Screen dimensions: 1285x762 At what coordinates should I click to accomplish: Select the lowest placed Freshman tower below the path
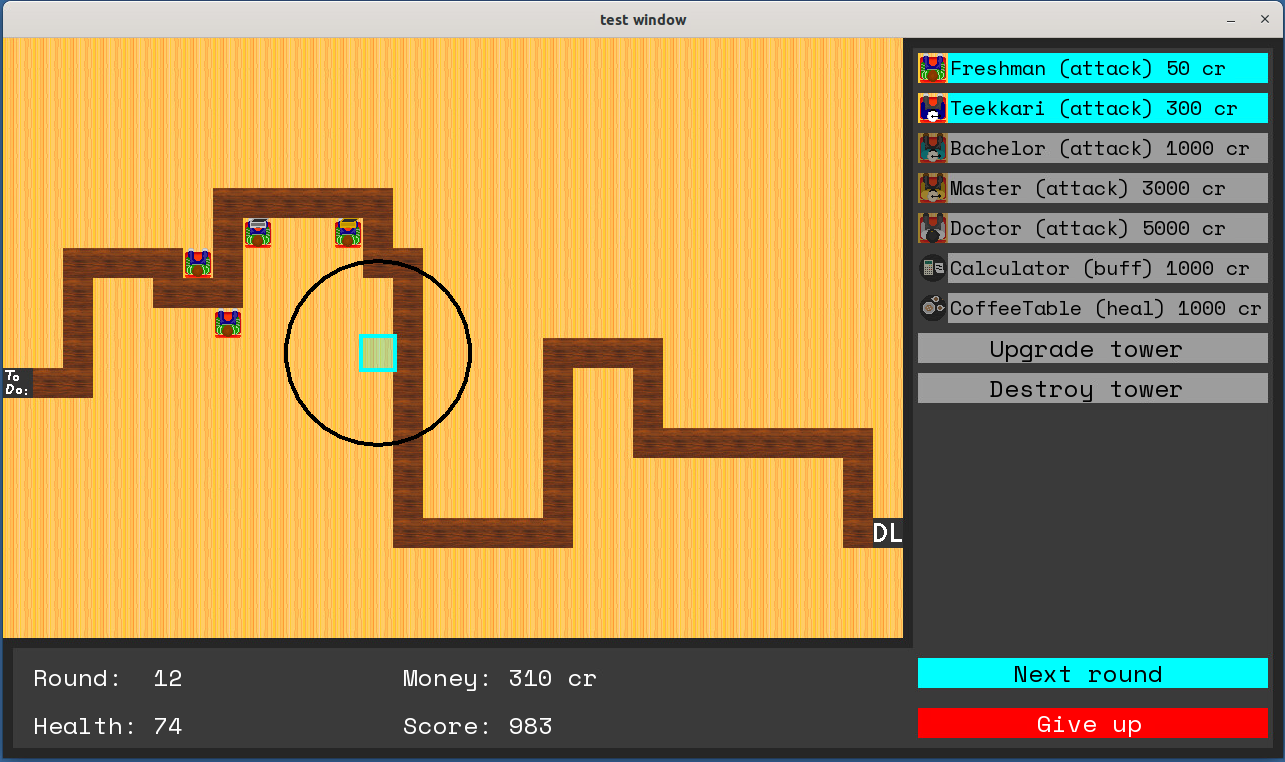pyautogui.click(x=228, y=323)
